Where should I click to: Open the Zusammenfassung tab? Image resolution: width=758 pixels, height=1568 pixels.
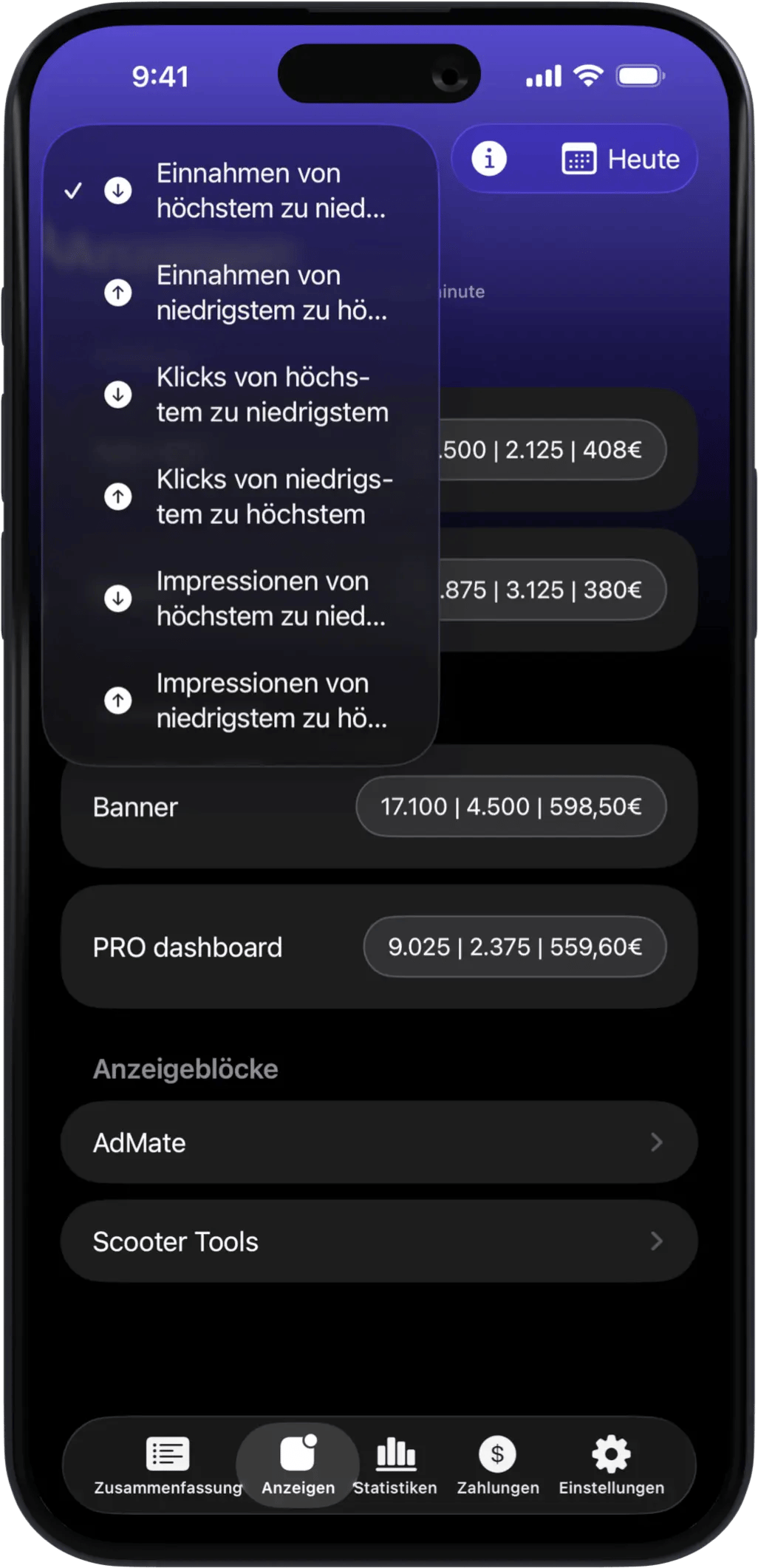(x=168, y=1465)
